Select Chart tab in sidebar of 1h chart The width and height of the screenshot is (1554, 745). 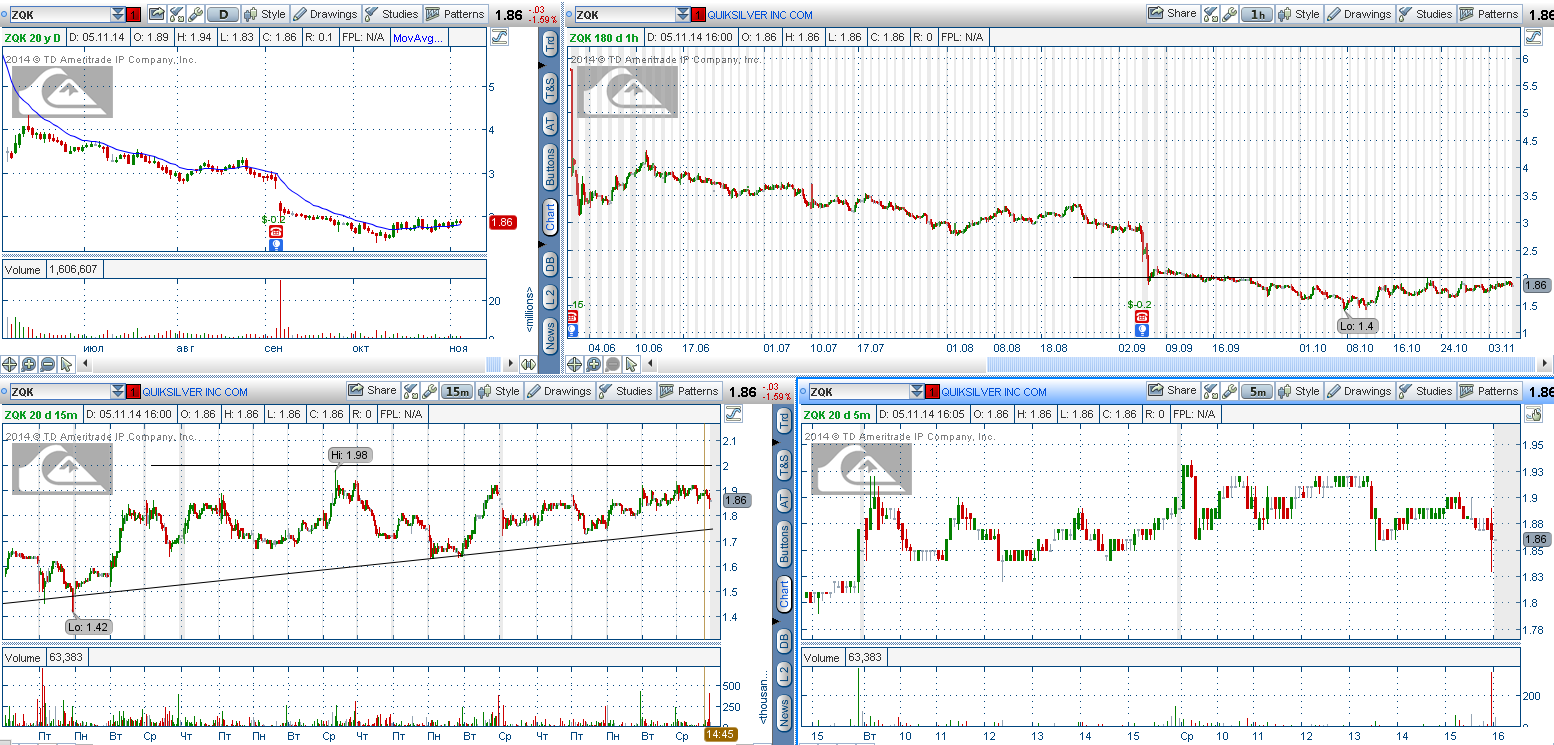550,216
